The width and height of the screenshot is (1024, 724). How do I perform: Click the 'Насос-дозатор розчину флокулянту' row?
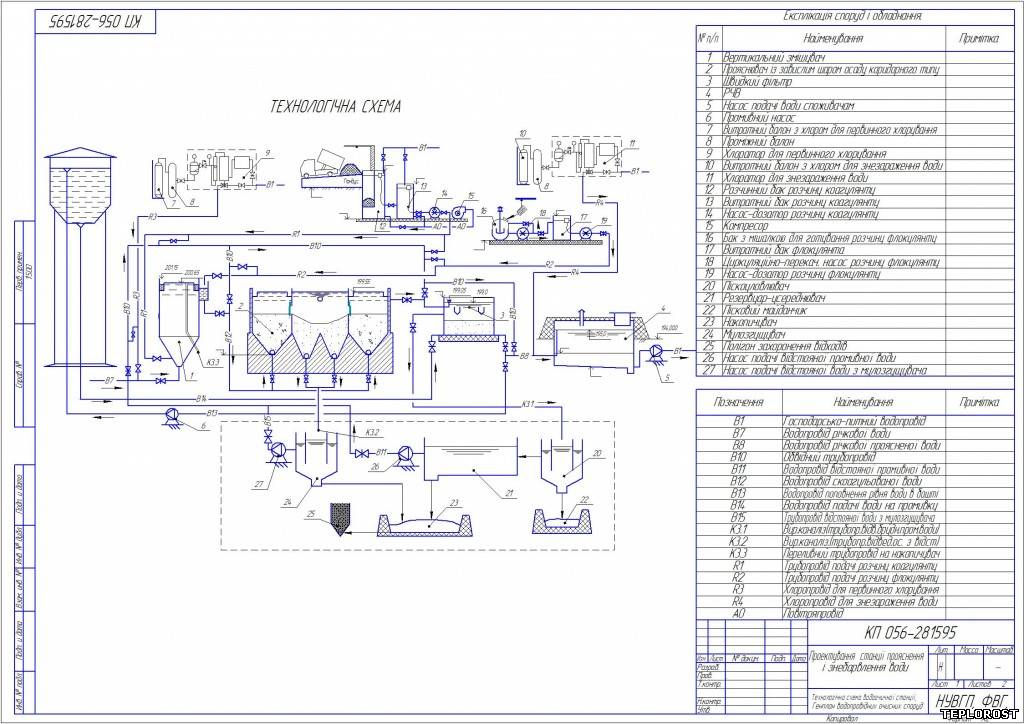pyautogui.click(x=857, y=274)
